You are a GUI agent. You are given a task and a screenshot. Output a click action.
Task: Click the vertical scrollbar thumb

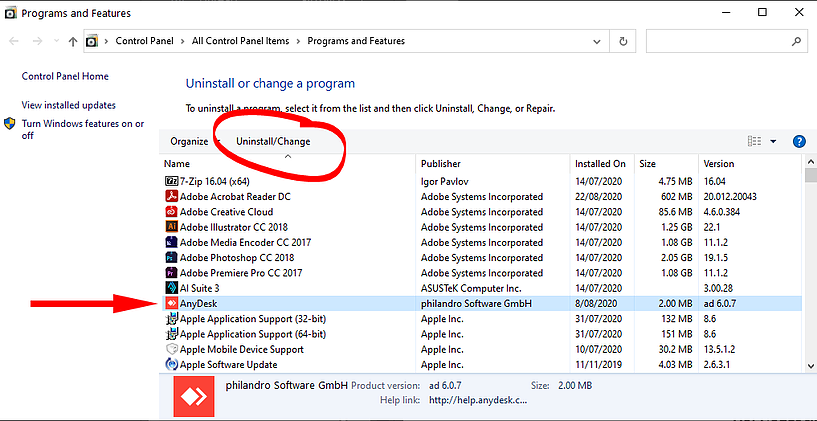(810, 175)
